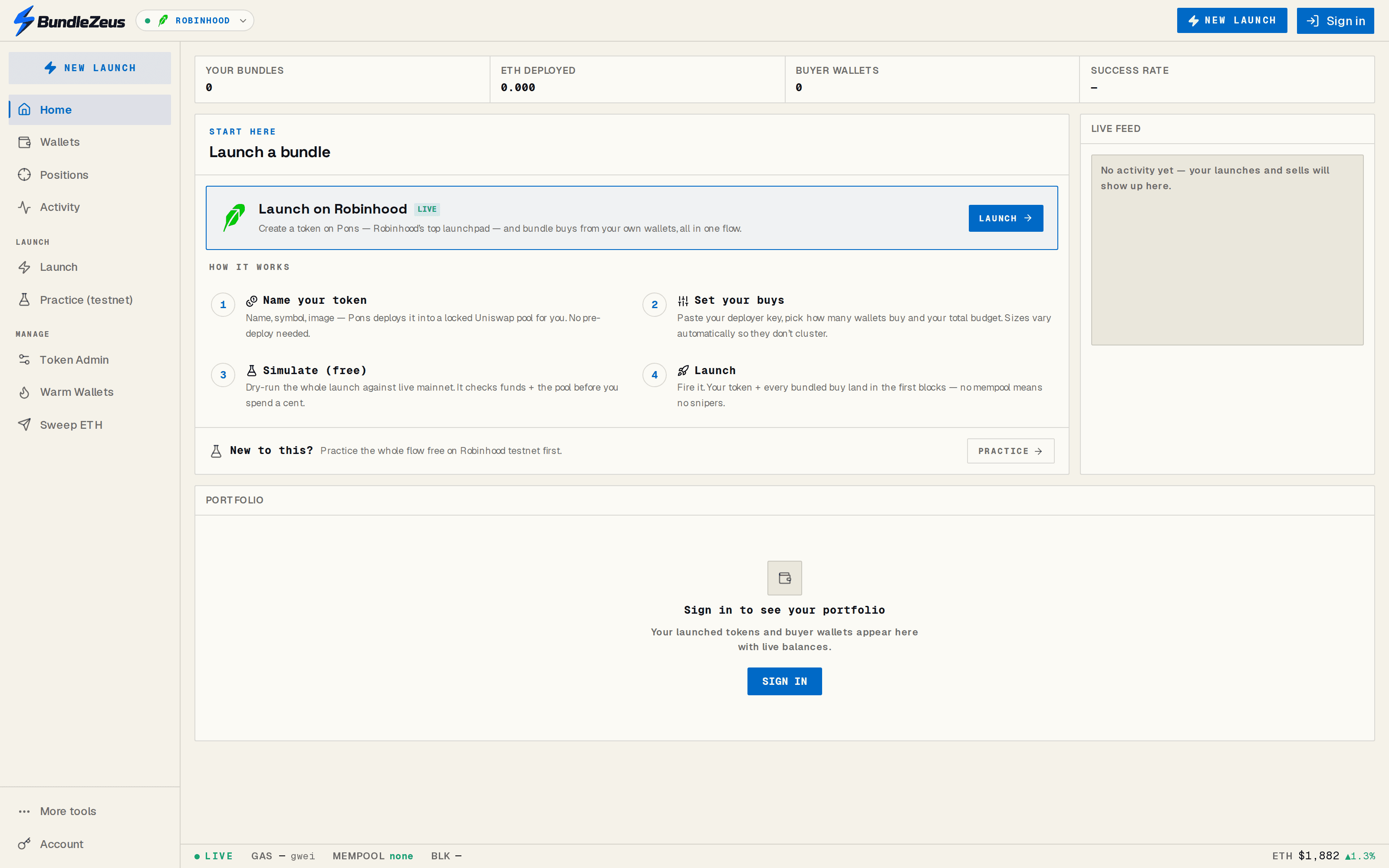Click the MEMPOOL none status entry
This screenshot has height=868, width=1389.
click(372, 856)
